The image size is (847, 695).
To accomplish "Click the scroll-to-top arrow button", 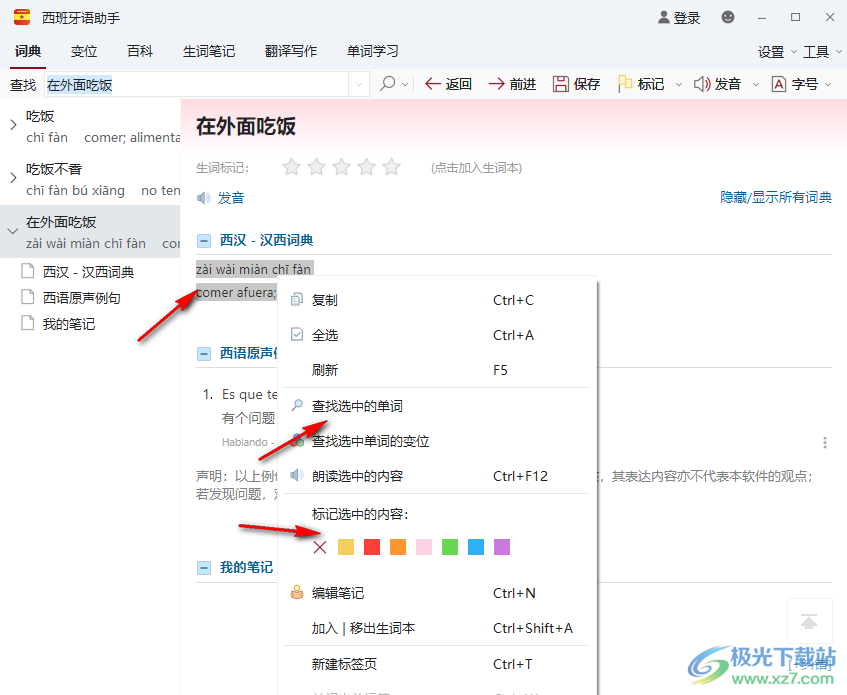I will coord(809,622).
